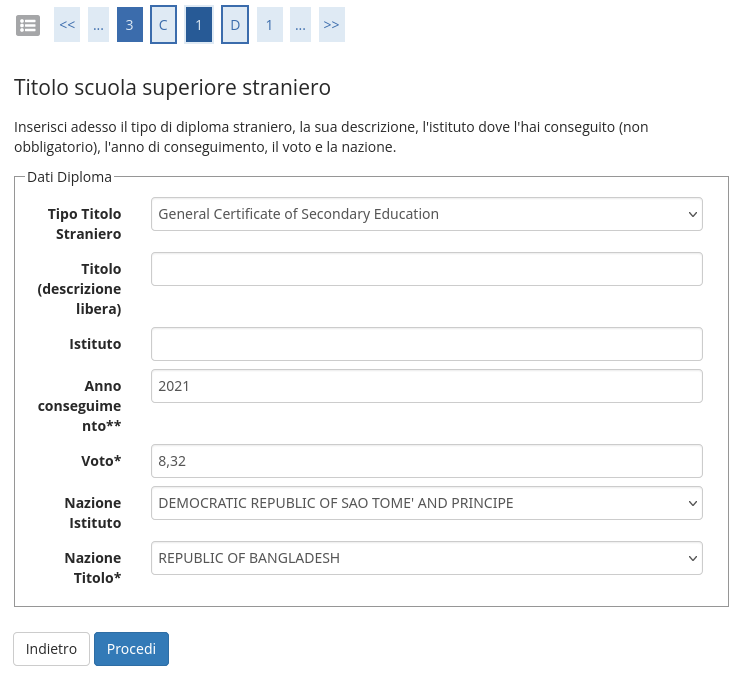
Task: Click the list menu icon
Action: pos(28,25)
